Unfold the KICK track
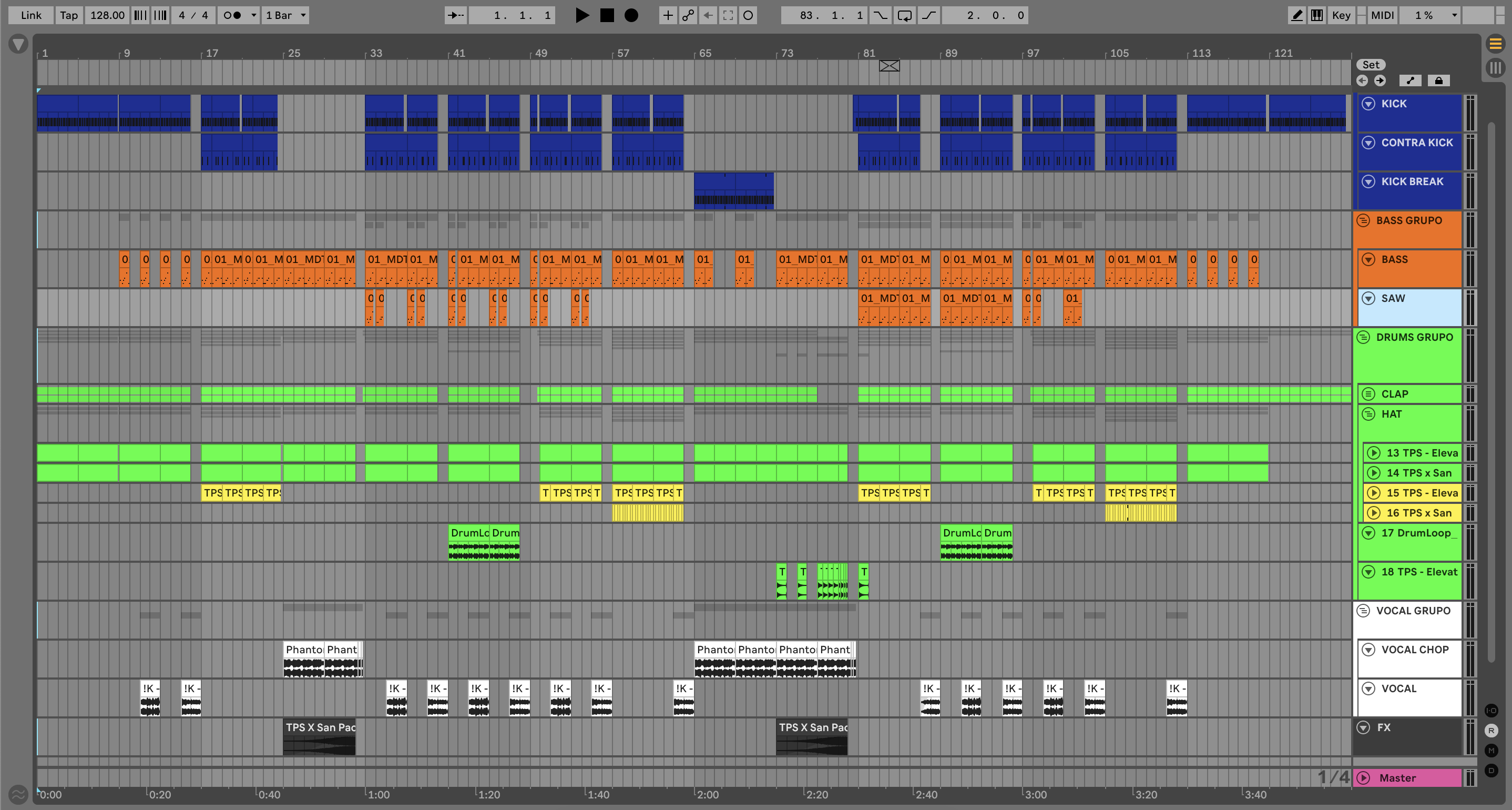This screenshot has width=1512, height=810. 1368,104
